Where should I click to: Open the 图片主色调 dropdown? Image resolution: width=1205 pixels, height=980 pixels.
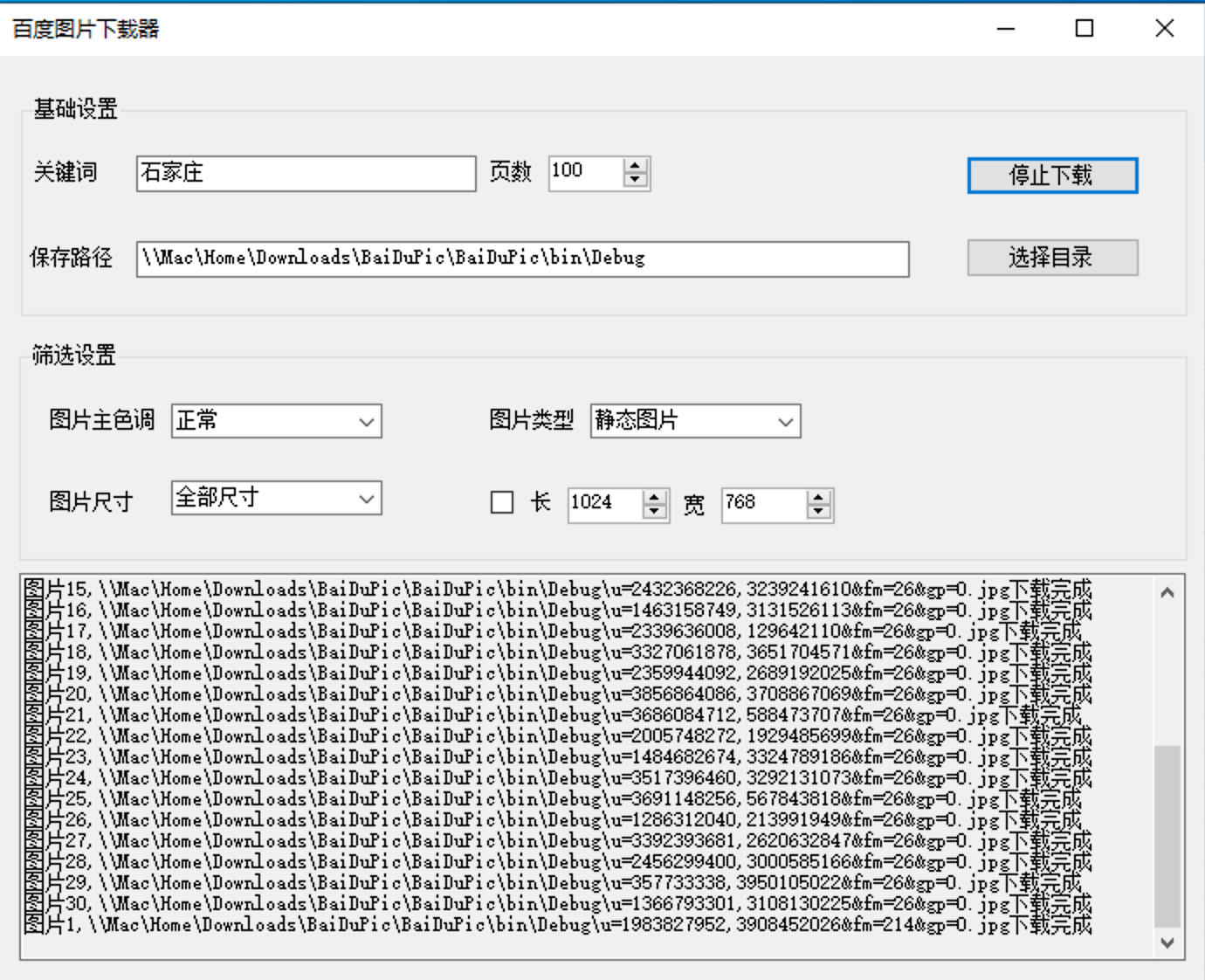point(277,421)
